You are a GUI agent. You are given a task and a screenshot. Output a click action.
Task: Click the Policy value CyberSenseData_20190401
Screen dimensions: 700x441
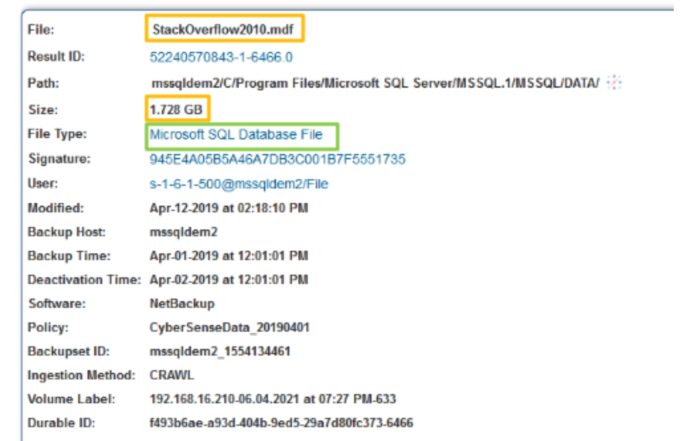point(229,328)
